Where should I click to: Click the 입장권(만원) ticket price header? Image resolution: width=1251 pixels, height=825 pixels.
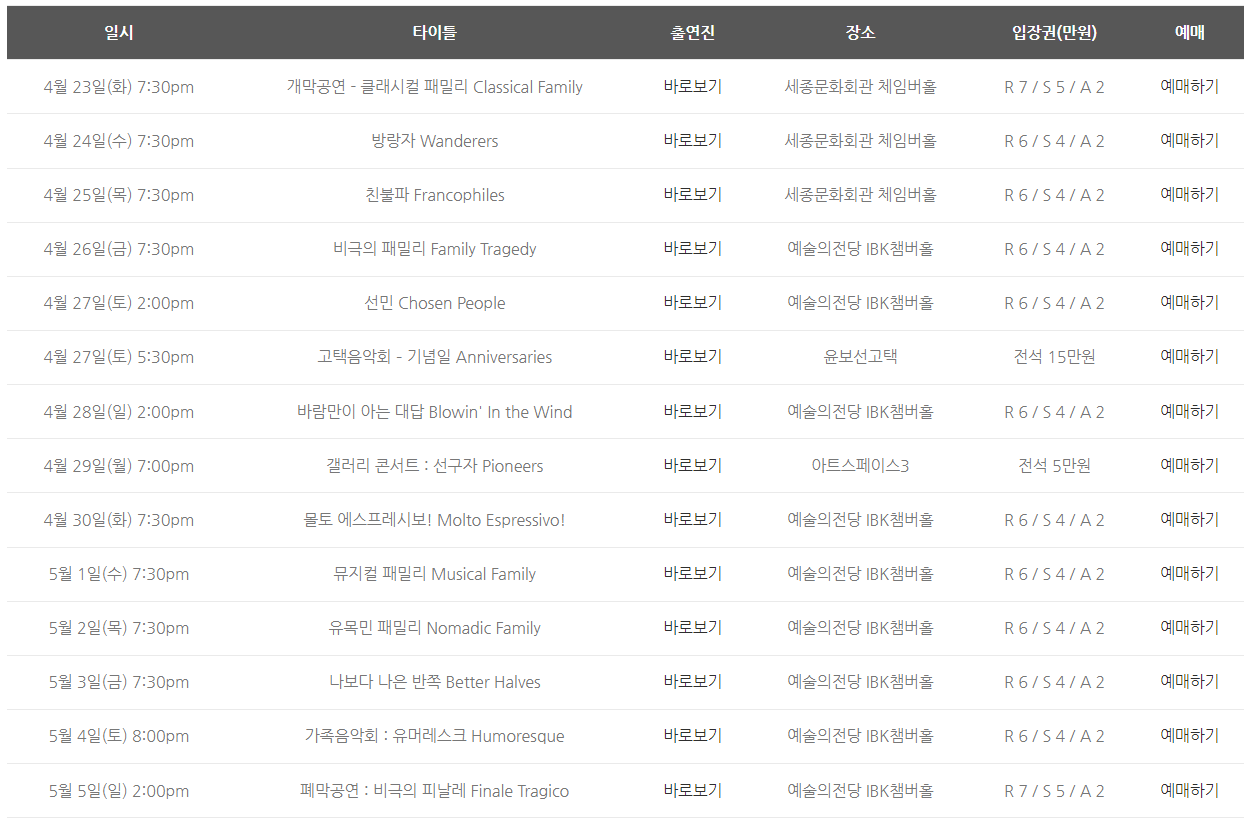pos(1052,31)
